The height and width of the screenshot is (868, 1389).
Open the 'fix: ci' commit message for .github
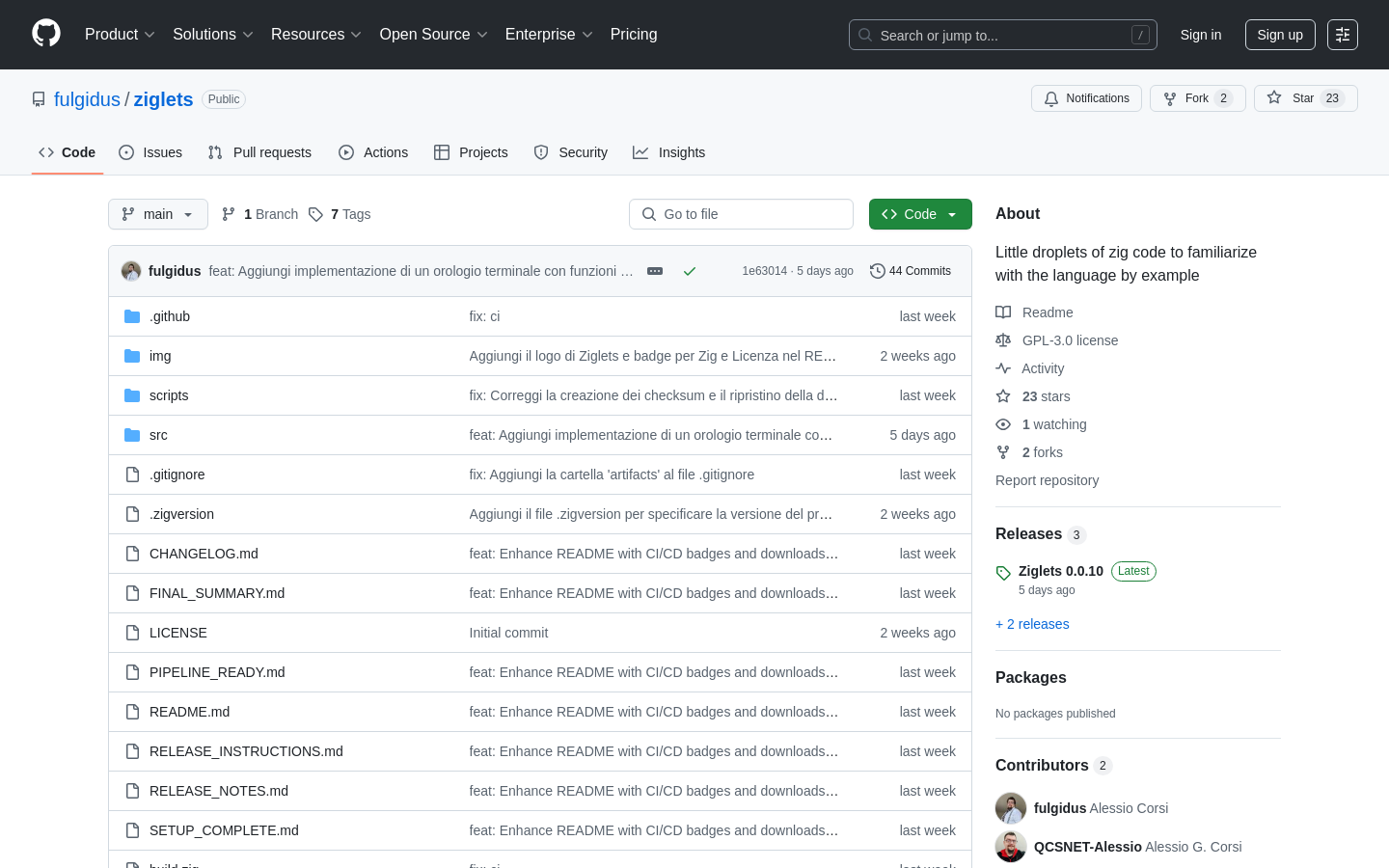(484, 316)
